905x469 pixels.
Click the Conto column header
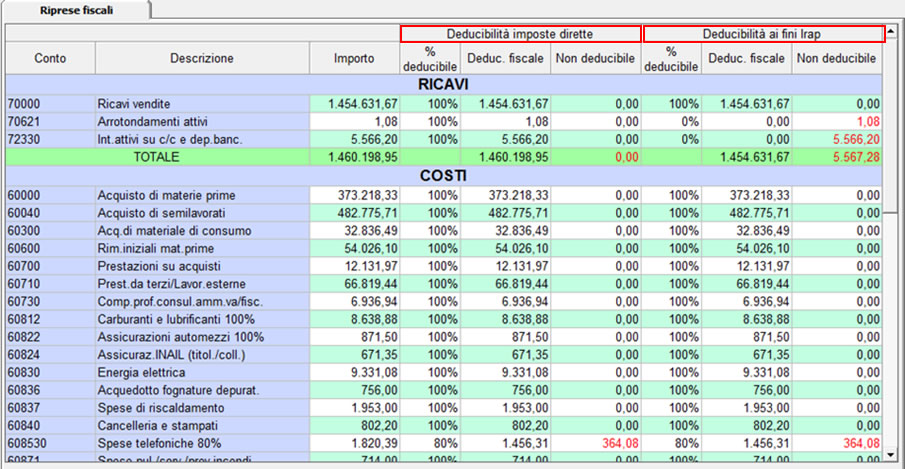[x=50, y=58]
